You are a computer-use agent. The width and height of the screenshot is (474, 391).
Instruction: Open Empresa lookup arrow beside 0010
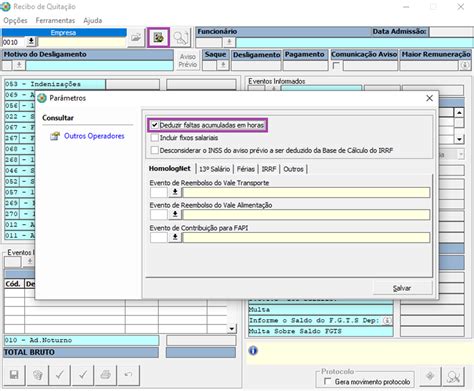click(x=31, y=42)
